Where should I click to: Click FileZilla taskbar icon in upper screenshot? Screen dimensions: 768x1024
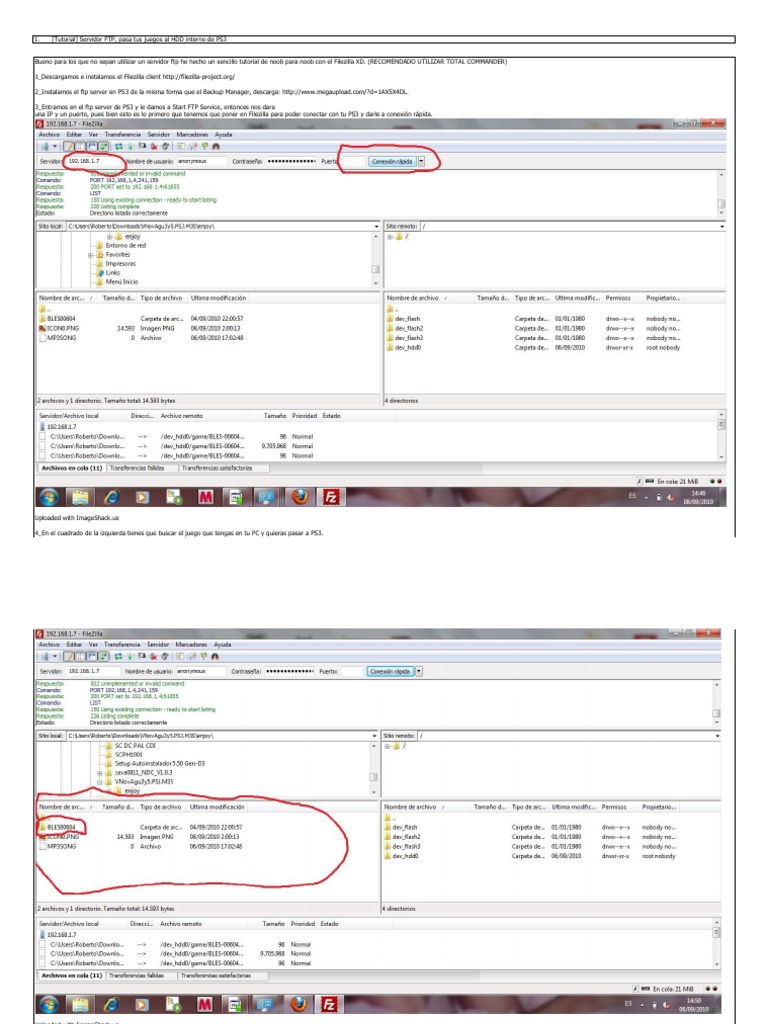[x=331, y=497]
